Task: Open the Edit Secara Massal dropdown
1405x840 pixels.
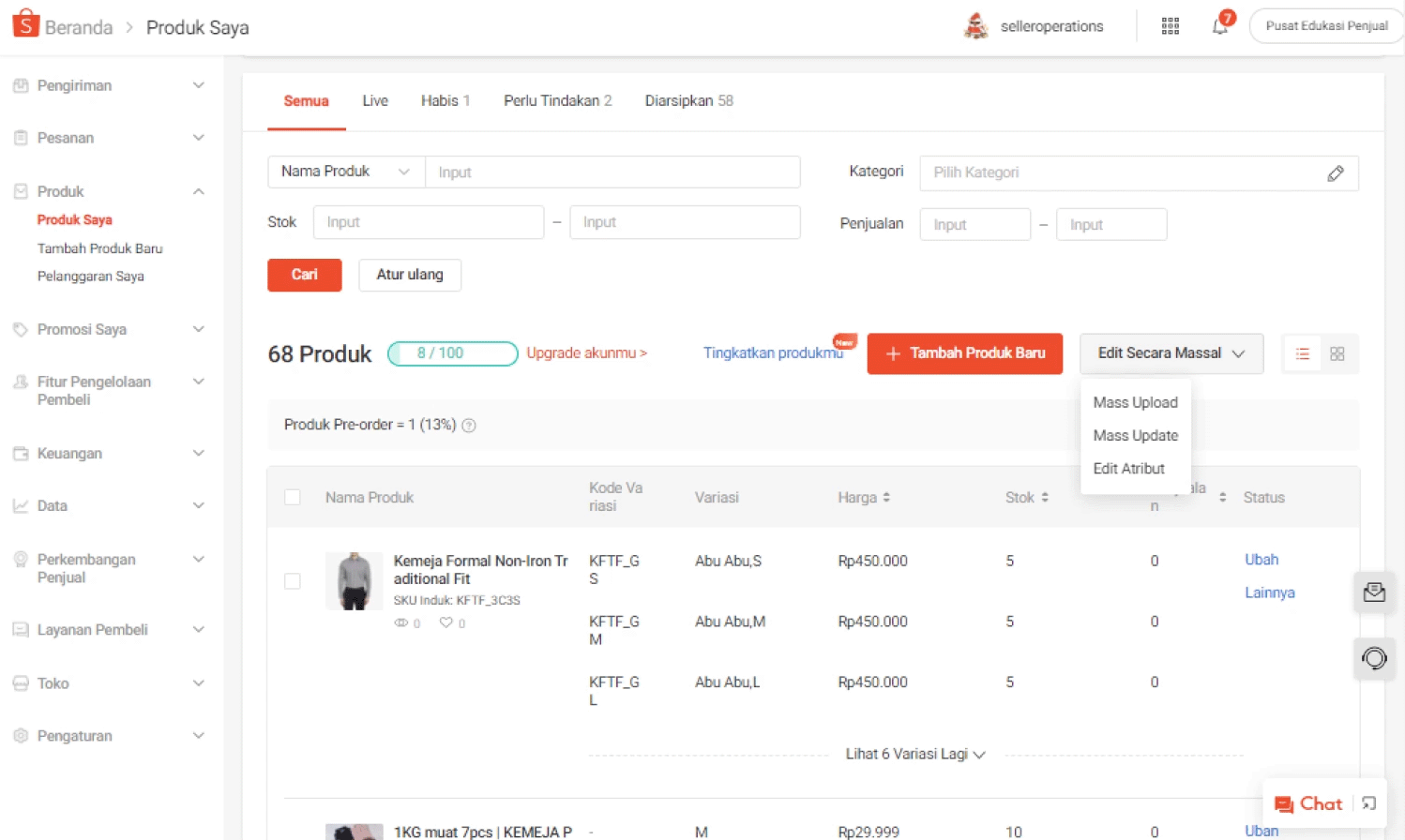Action: tap(1170, 353)
